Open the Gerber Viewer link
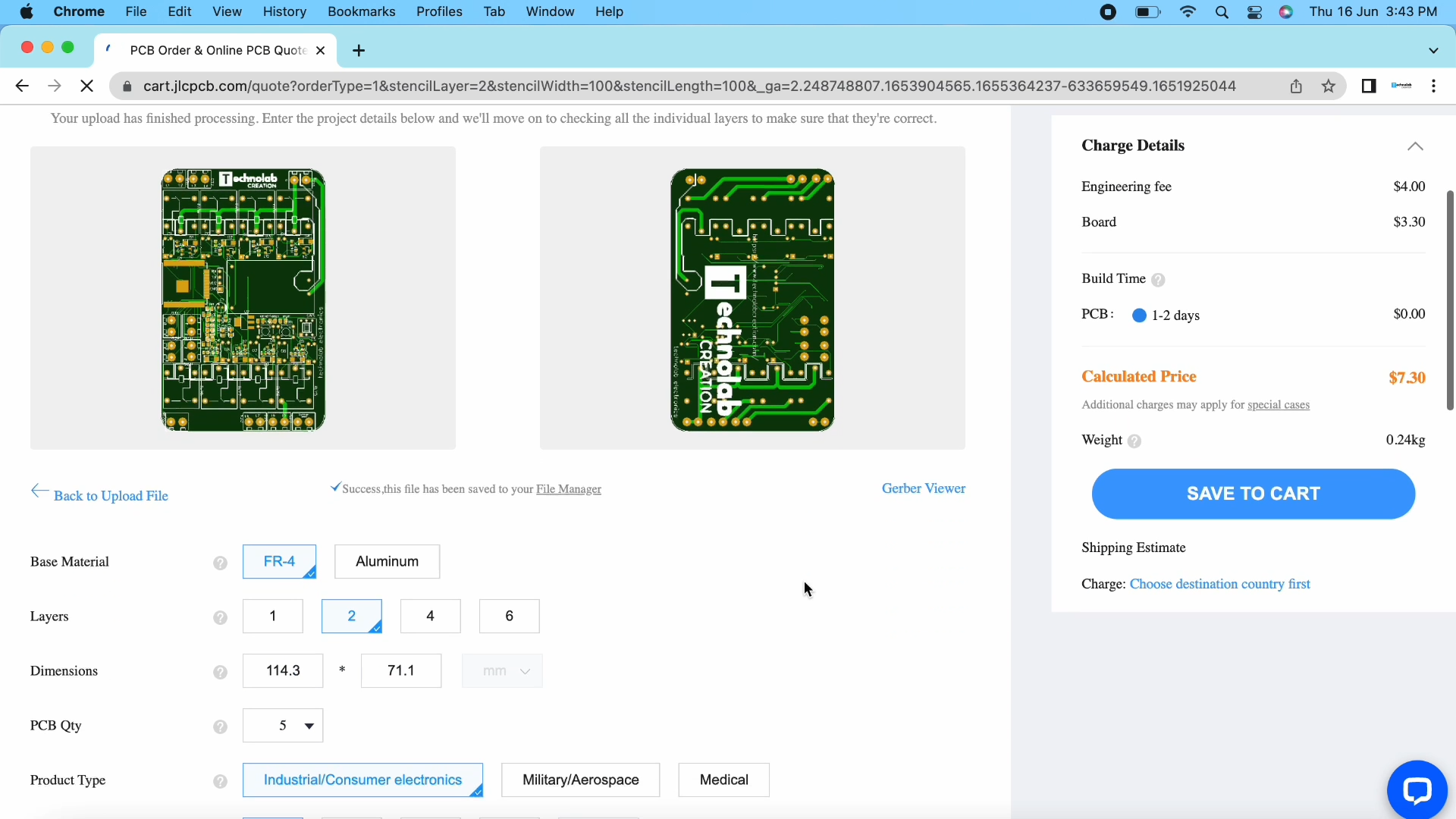The image size is (1456, 819). tap(924, 488)
